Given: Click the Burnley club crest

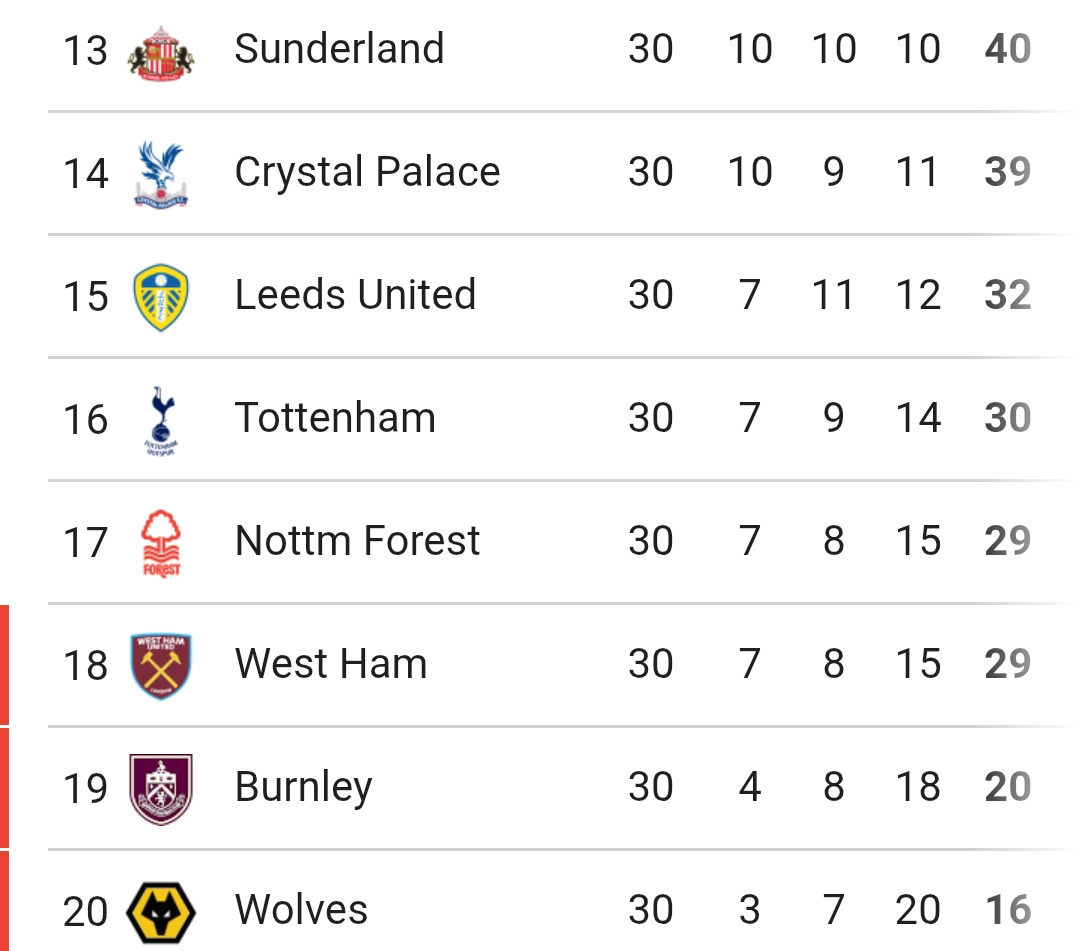Looking at the screenshot, I should click(160, 789).
